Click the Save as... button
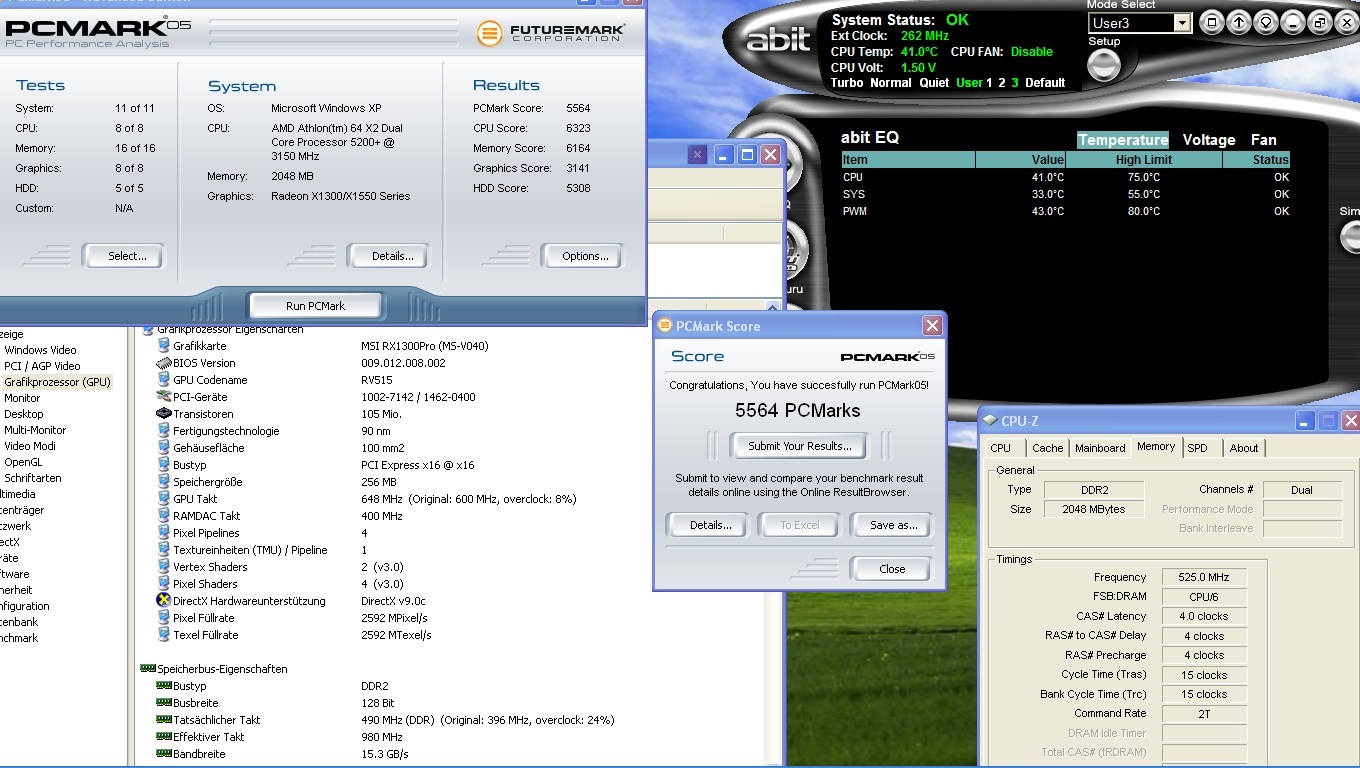This screenshot has width=1360, height=768. pos(893,525)
